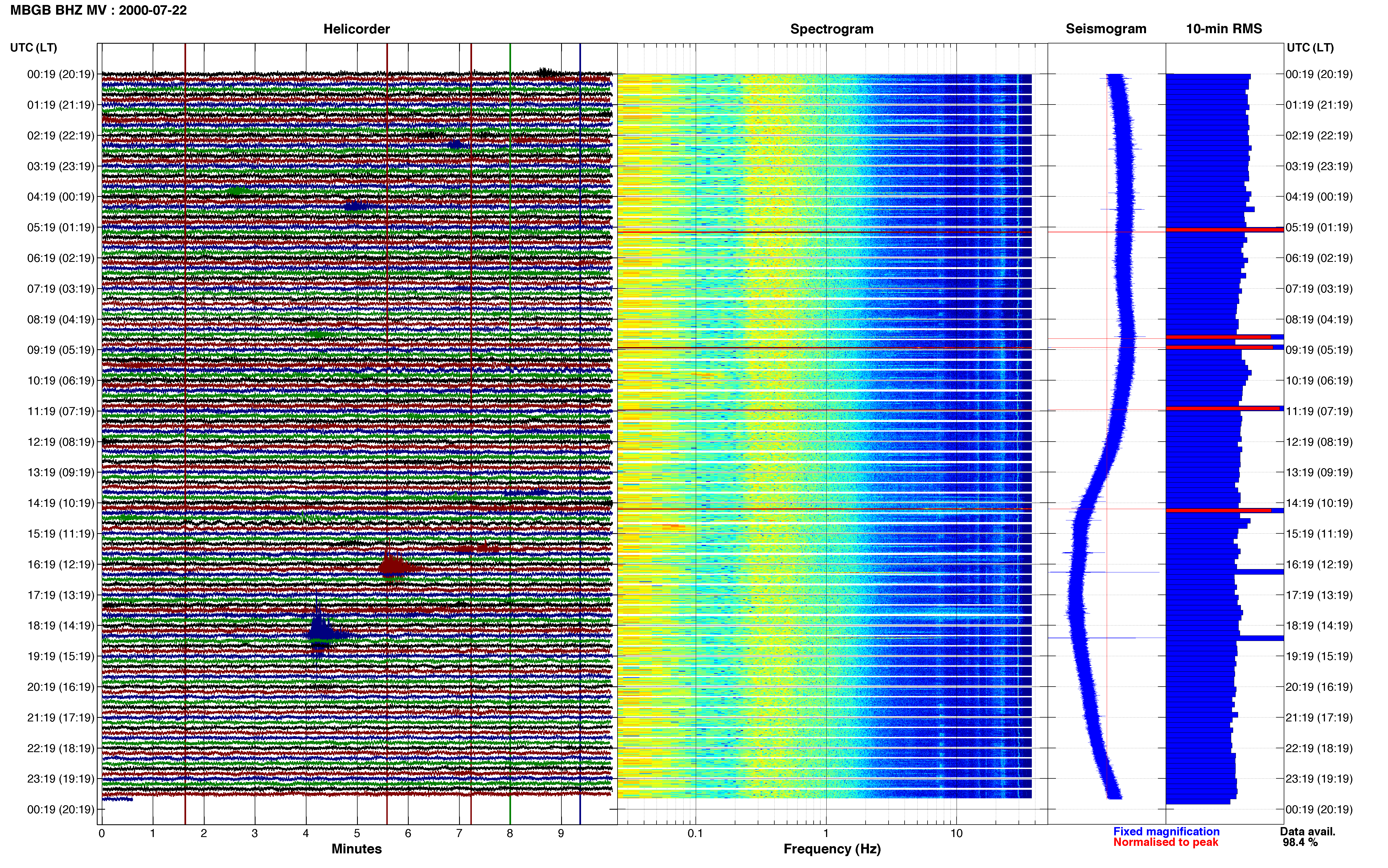Click the 0.1 tick on the Frequency axis
1388x868 pixels.
[x=695, y=833]
